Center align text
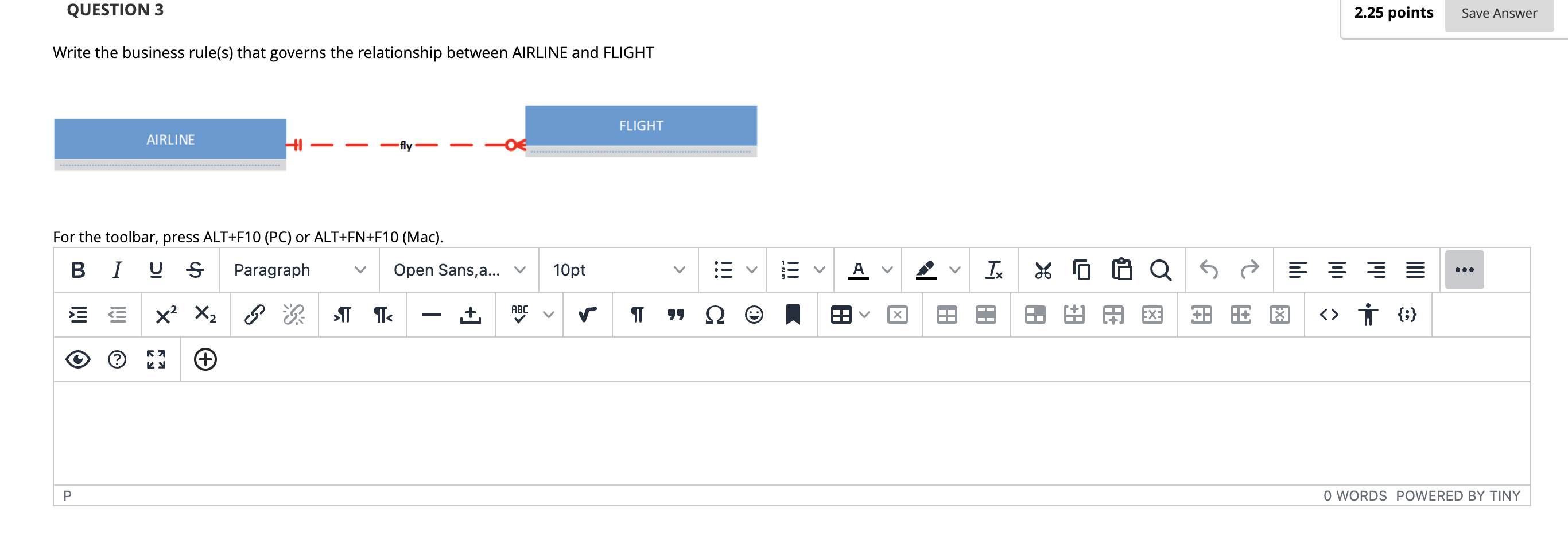Screen dimensions: 1568x535 click(1337, 270)
